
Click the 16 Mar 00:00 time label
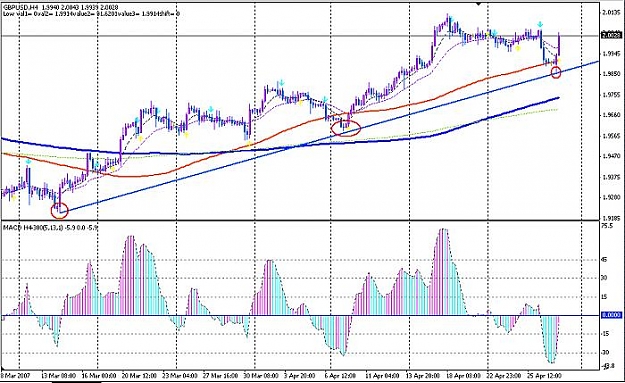[98, 376]
